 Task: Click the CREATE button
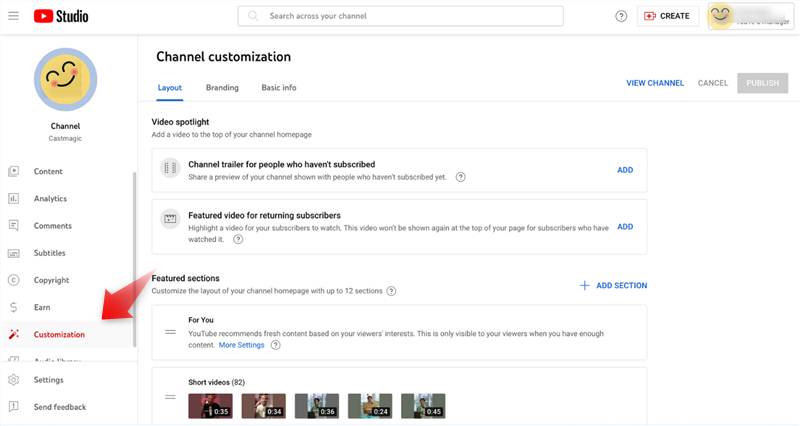pyautogui.click(x=667, y=16)
